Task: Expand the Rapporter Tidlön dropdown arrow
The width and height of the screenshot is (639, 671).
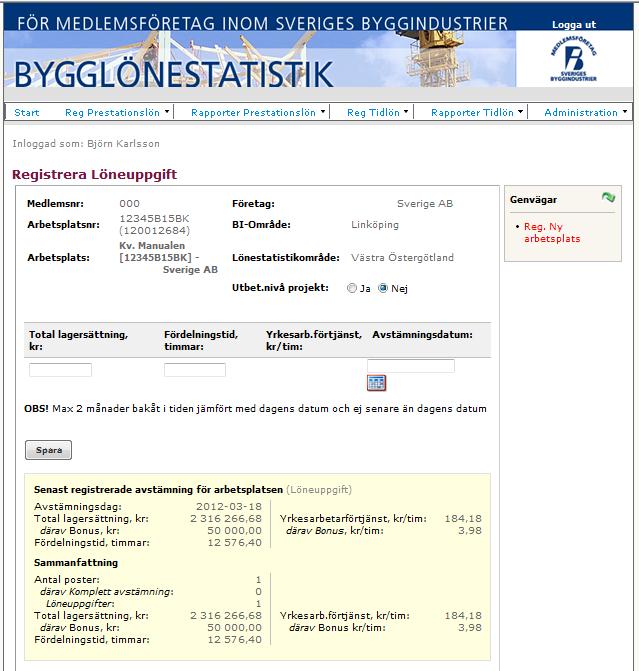Action: 520,111
